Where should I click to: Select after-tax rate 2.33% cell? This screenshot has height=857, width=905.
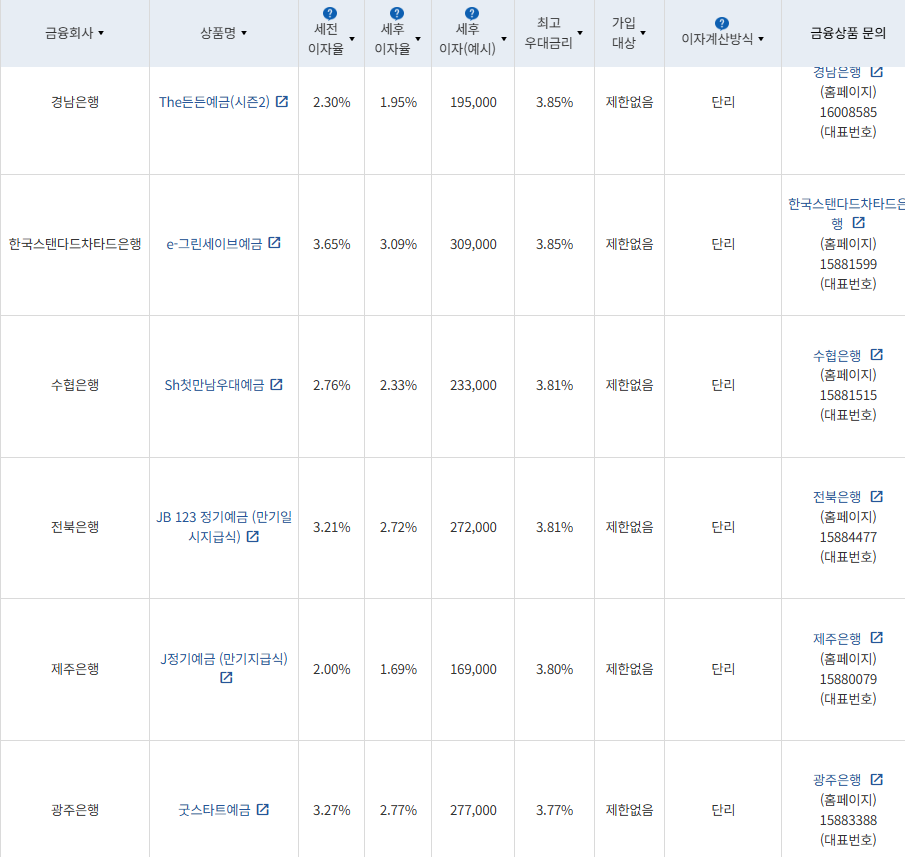pos(398,385)
